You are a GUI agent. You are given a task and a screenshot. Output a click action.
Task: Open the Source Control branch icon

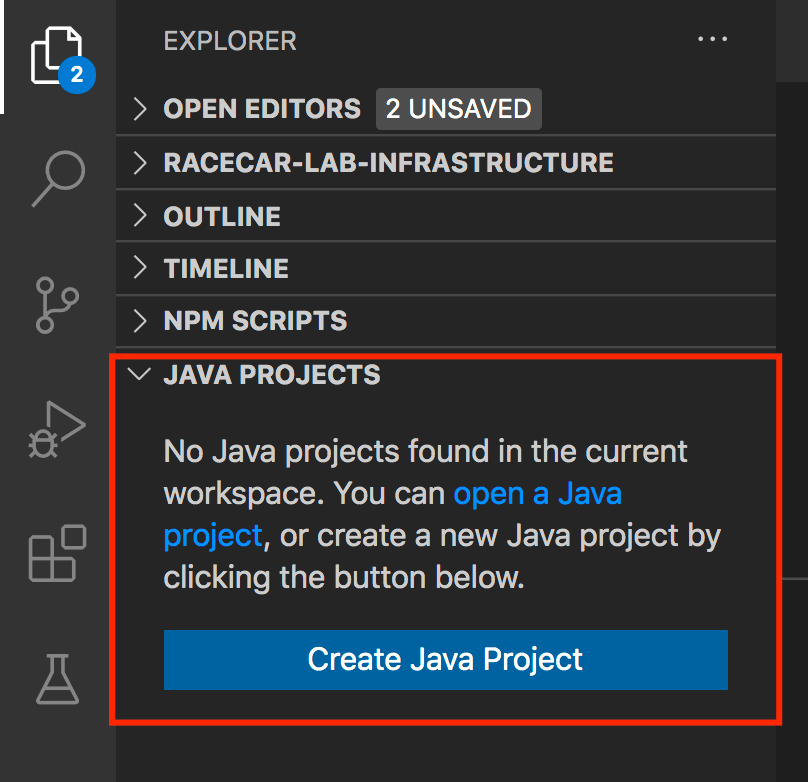(x=57, y=305)
